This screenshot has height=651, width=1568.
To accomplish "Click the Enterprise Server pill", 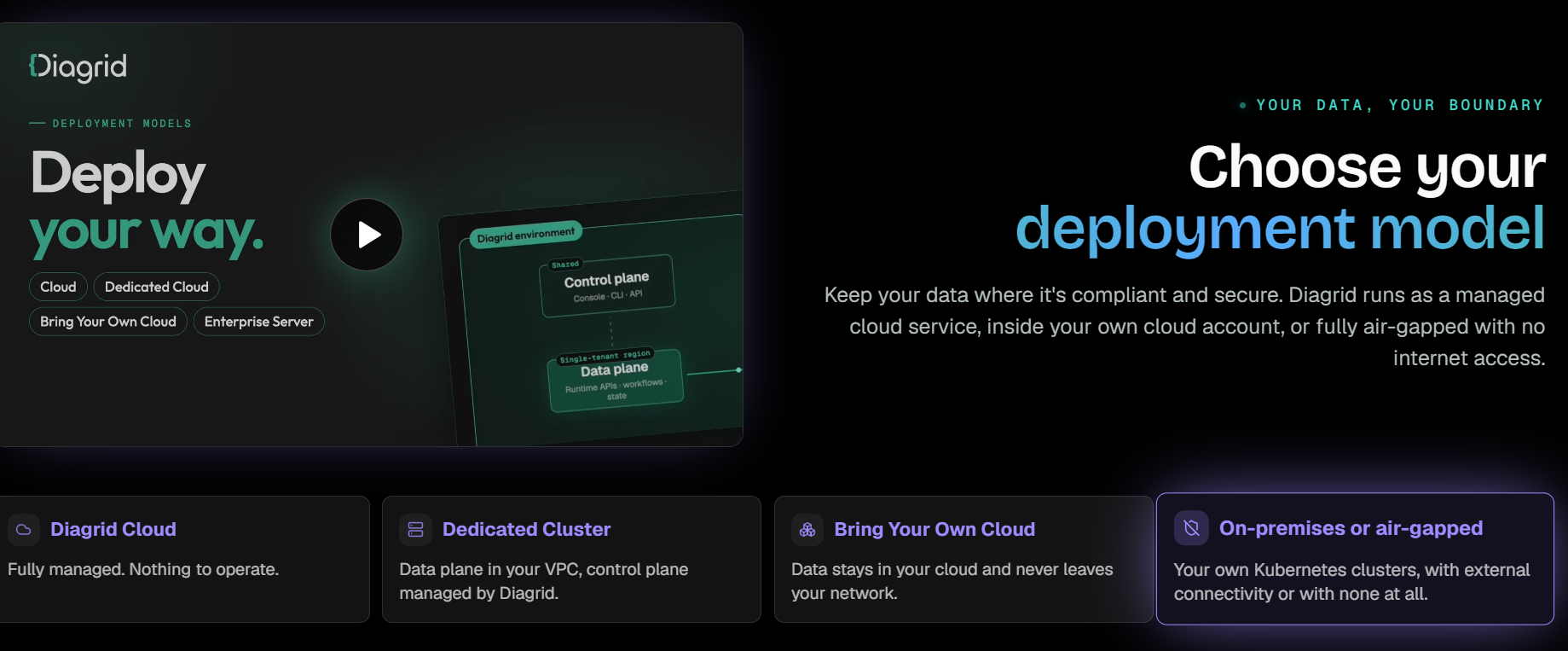I will point(259,322).
